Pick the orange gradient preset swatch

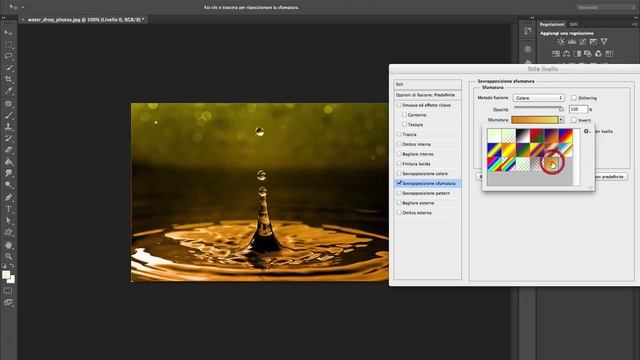(x=551, y=164)
